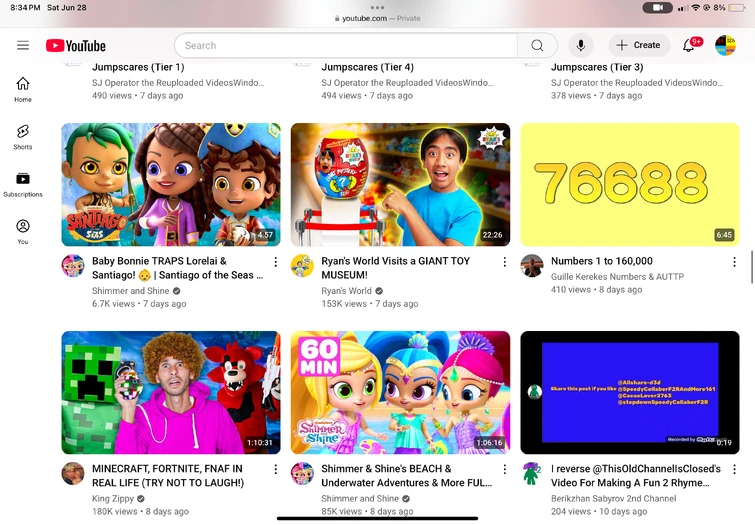Open Shimmer and Shine avatar beside BEACH video
This screenshot has height=525, width=755.
(x=302, y=473)
